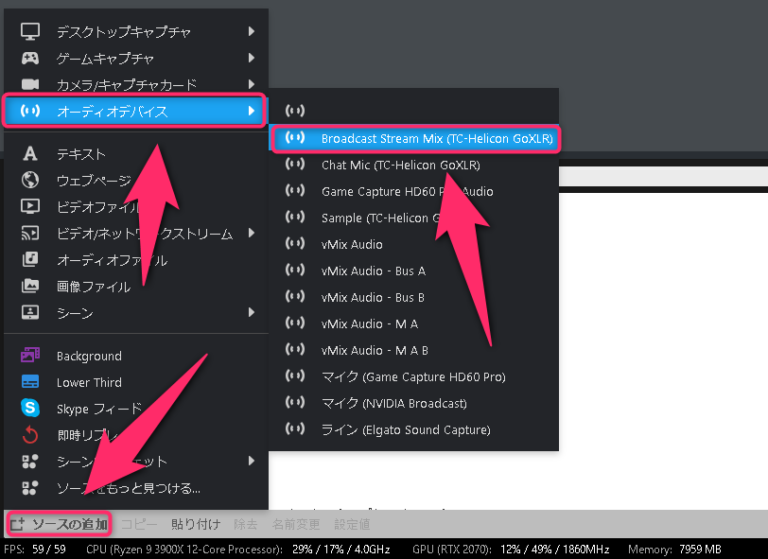Image resolution: width=768 pixels, height=559 pixels.
Task: Select vMix Audio device
Action: [x=414, y=244]
